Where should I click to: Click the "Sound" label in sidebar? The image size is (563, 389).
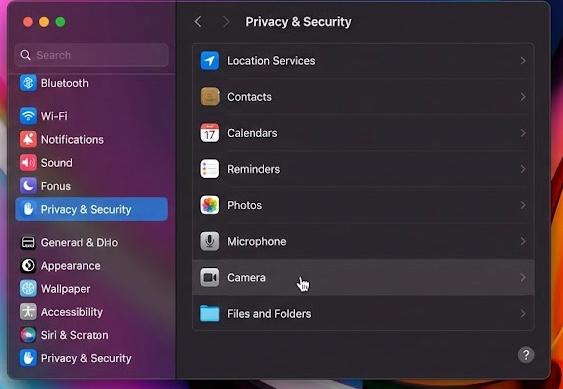tap(56, 163)
